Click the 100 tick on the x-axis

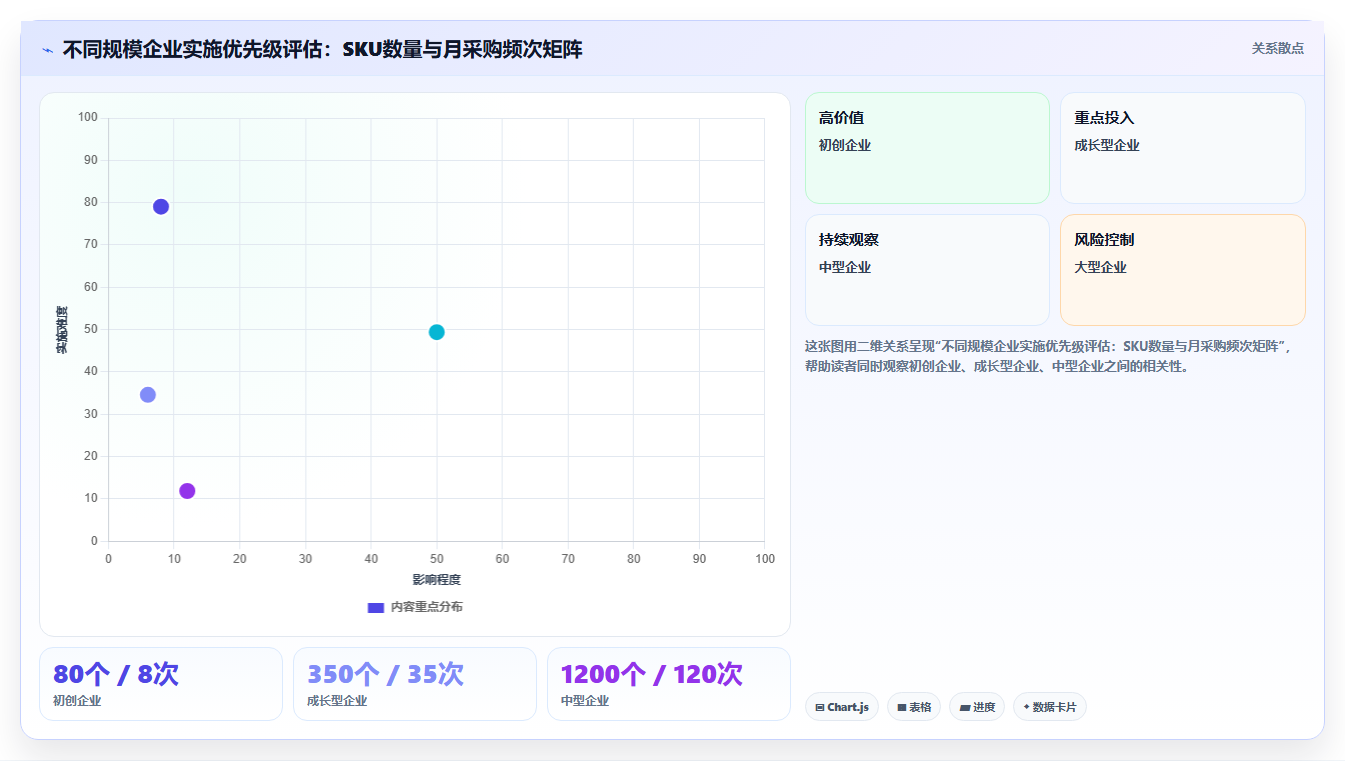765,559
